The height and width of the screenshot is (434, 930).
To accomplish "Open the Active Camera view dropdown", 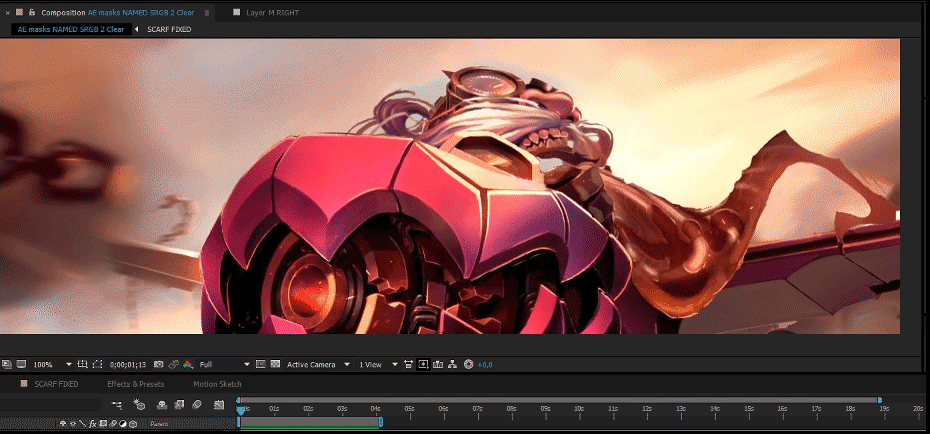I will click(x=318, y=364).
